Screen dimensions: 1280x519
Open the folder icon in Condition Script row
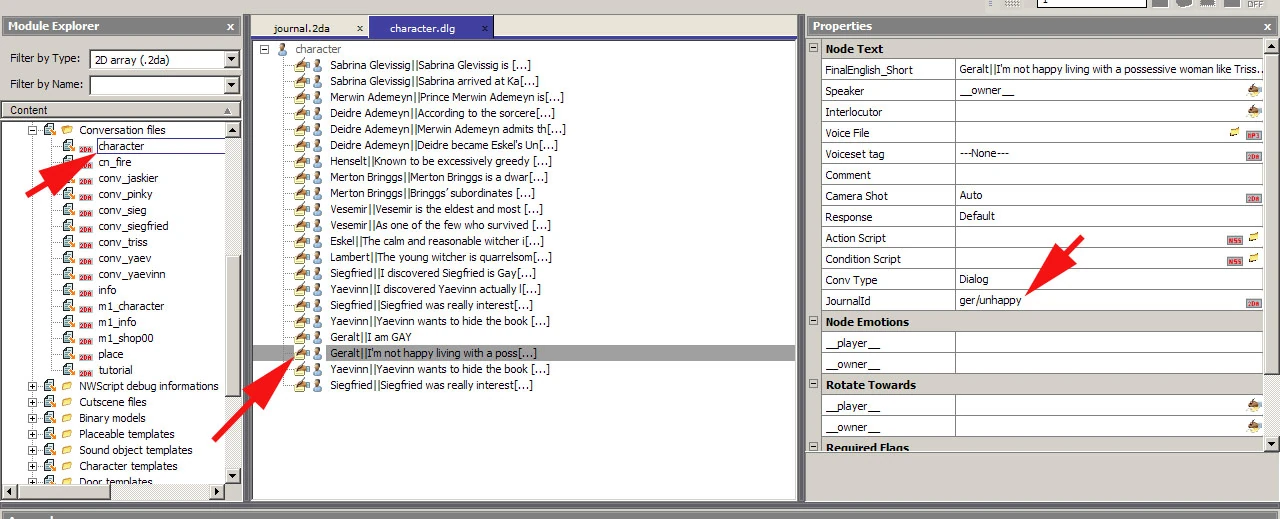(1254, 258)
